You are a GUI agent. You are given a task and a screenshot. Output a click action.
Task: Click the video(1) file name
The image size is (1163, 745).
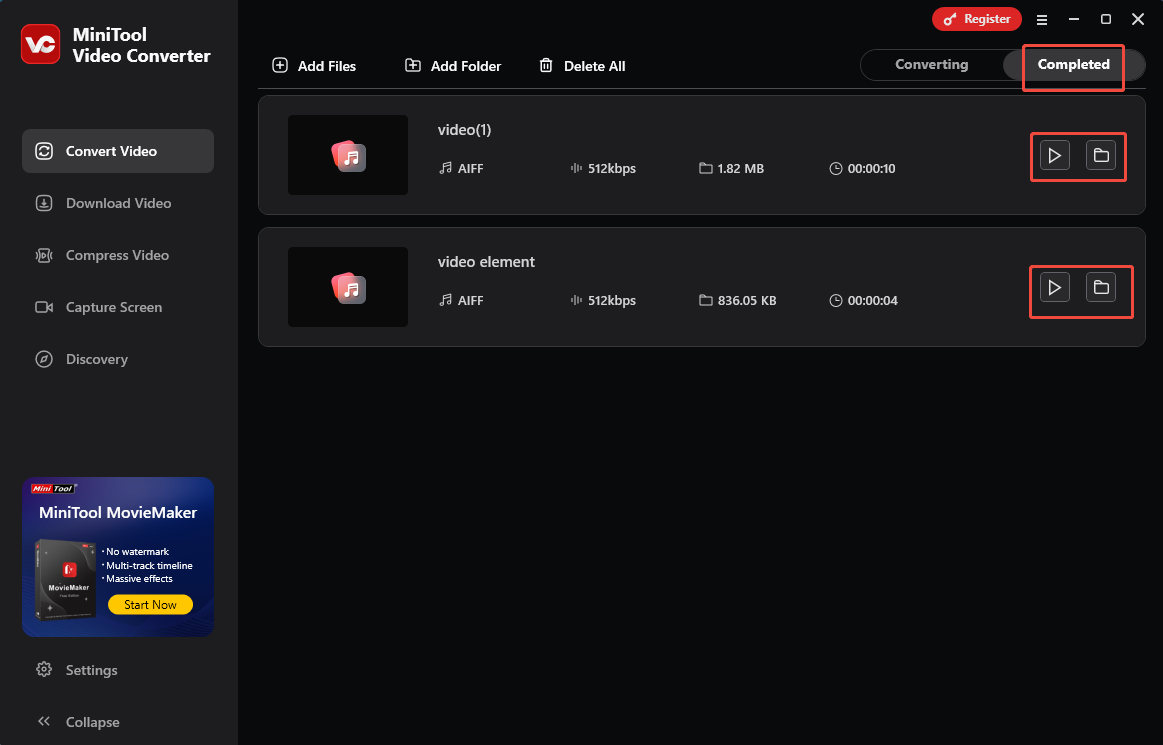pyautogui.click(x=464, y=130)
